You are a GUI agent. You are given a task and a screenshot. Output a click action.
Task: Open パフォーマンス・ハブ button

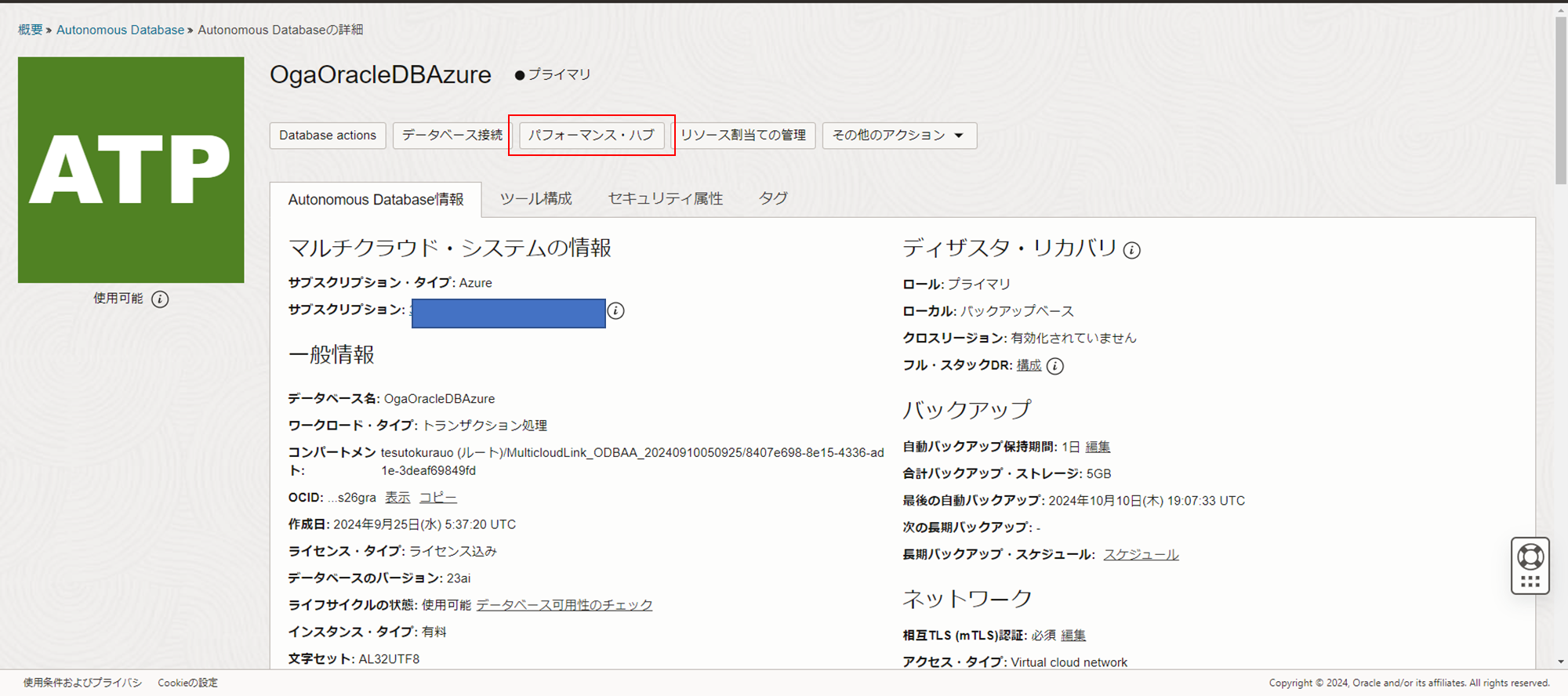point(591,136)
